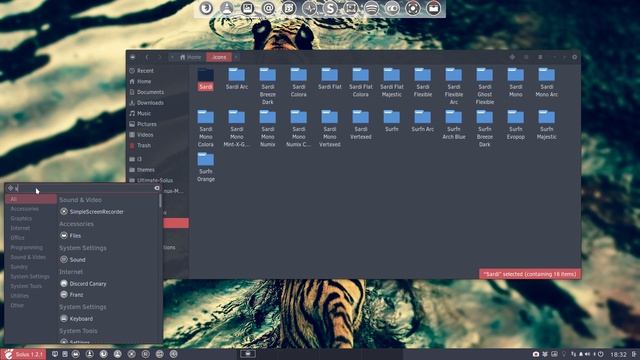Image resolution: width=640 pixels, height=360 pixels.
Task: Click the volume icon in system tray
Action: (587, 354)
